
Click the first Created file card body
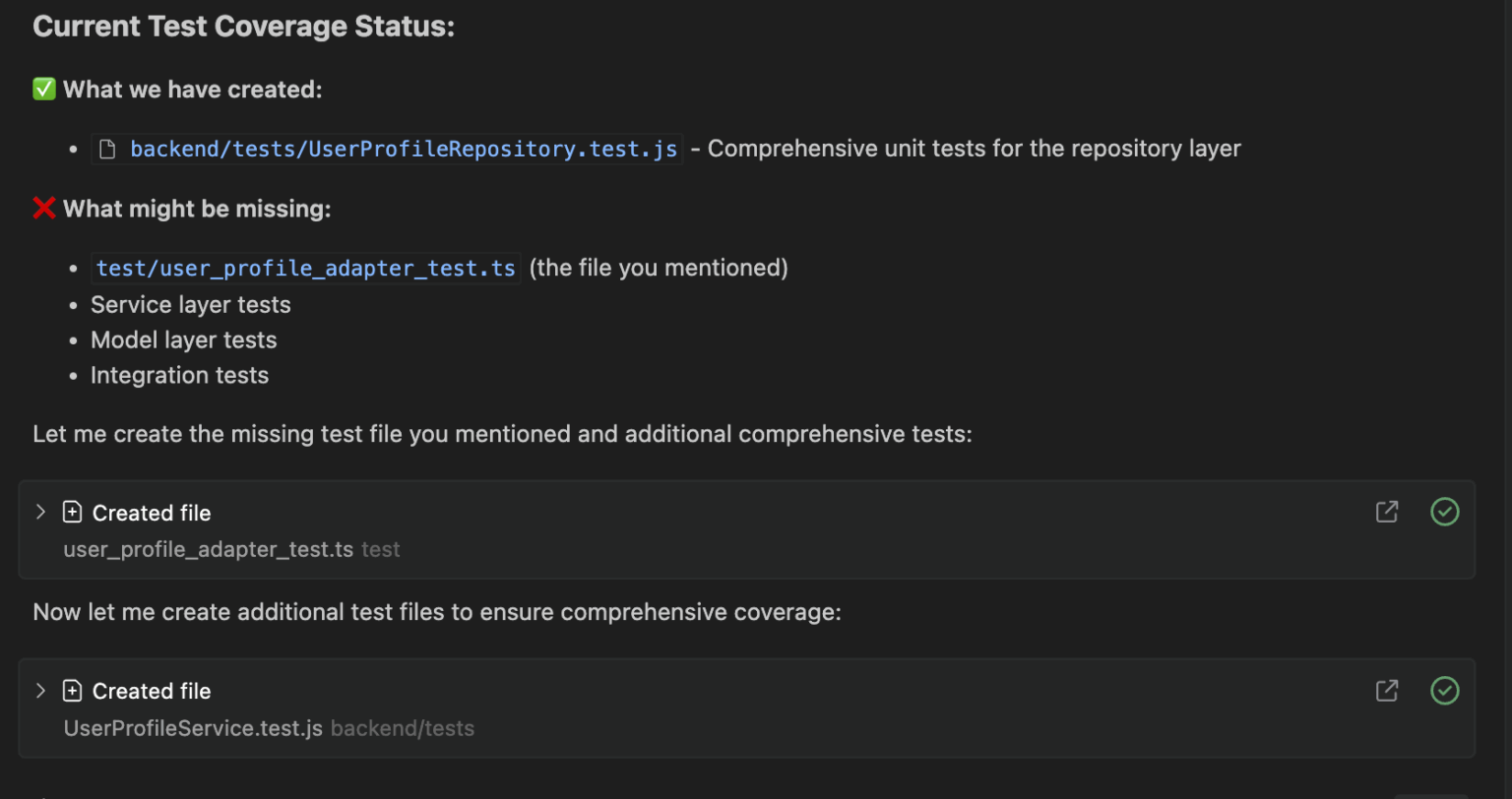(689, 529)
